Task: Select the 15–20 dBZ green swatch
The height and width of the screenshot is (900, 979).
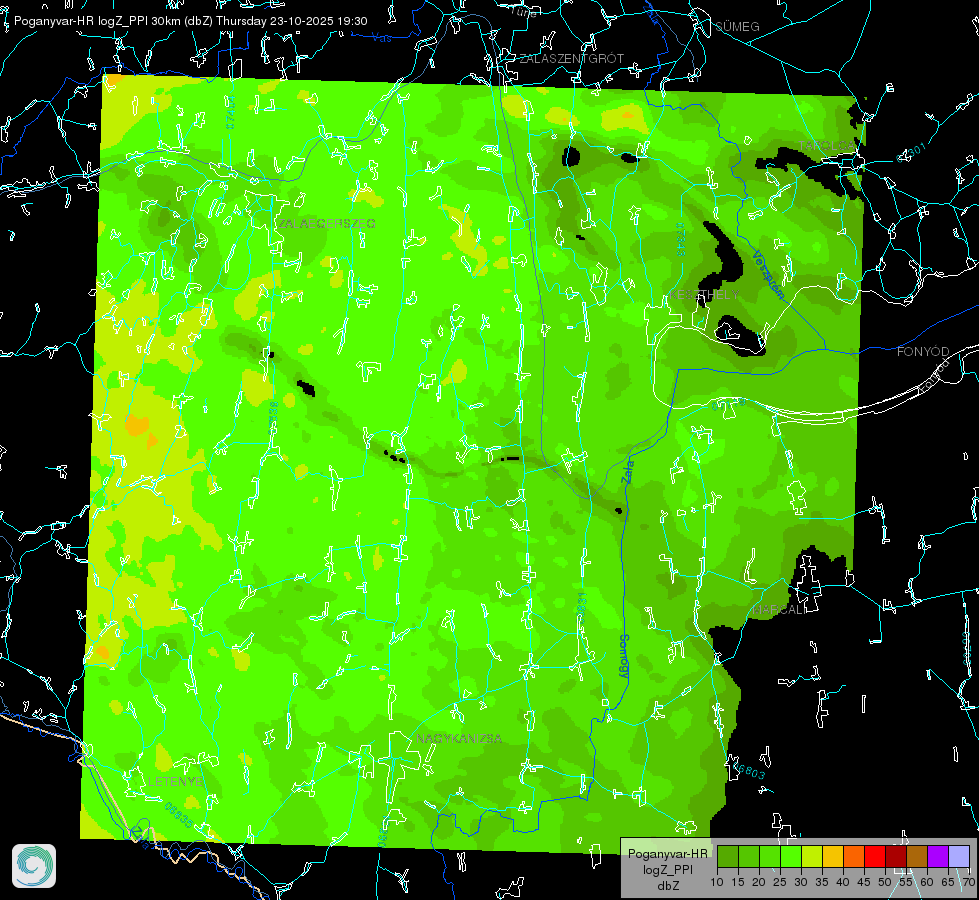Action: point(749,856)
